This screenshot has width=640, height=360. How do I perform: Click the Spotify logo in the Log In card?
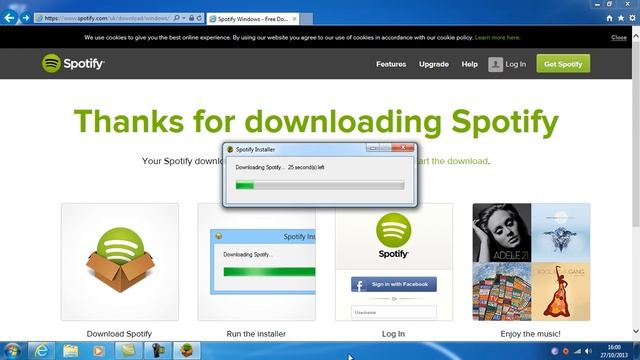393,236
